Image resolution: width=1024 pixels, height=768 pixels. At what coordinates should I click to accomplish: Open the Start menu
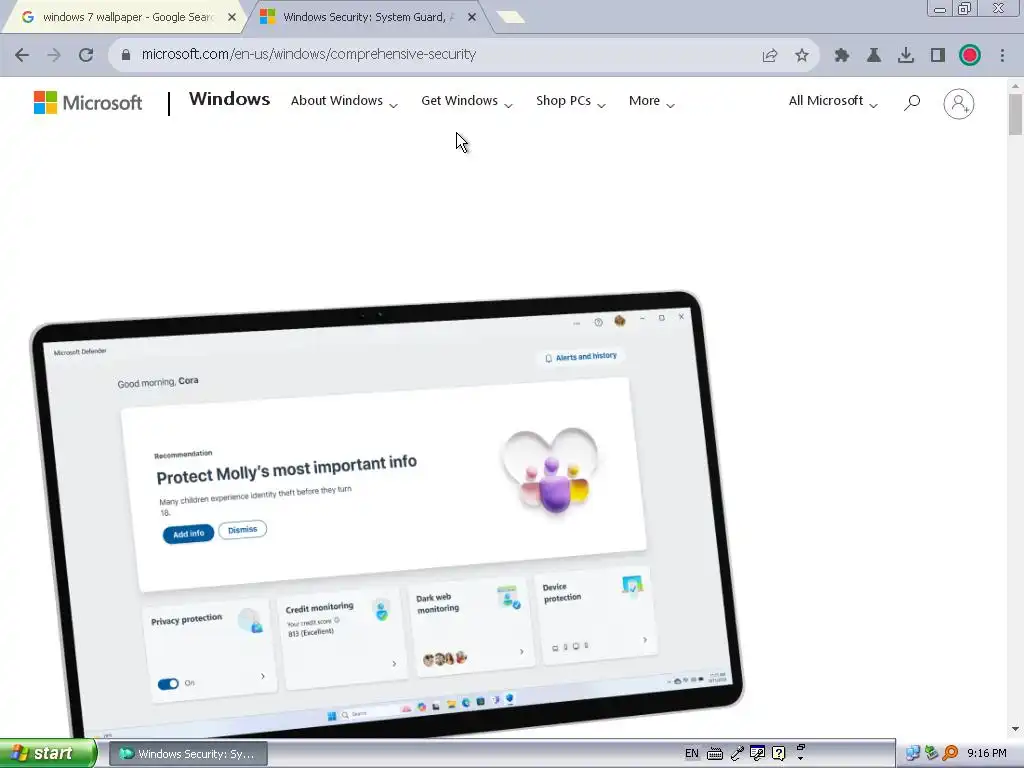point(47,753)
